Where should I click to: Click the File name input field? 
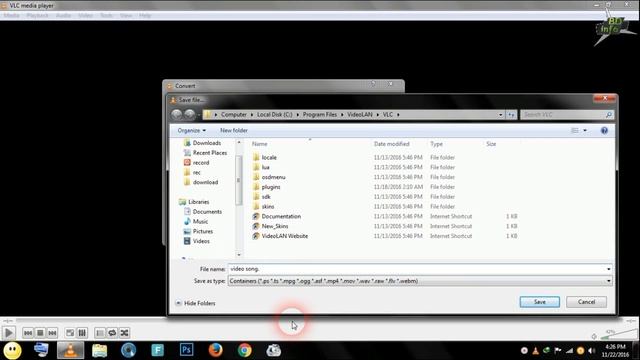tap(417, 269)
